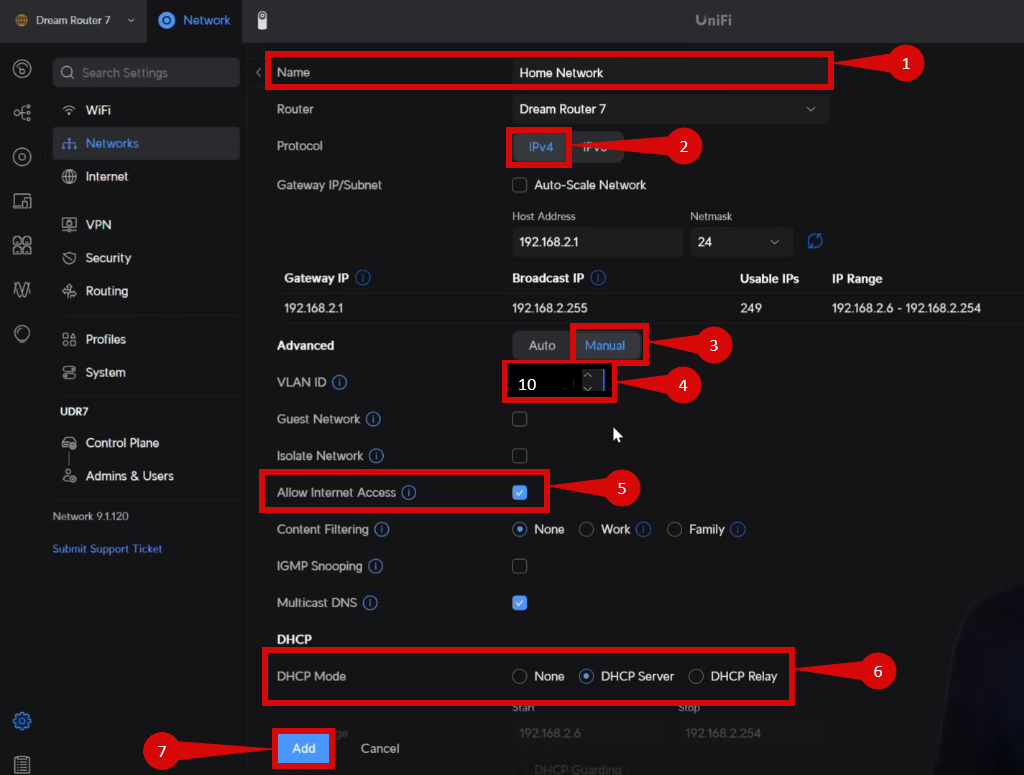1024x775 pixels.
Task: Open the Topology icon in left rail
Action: pyautogui.click(x=22, y=112)
